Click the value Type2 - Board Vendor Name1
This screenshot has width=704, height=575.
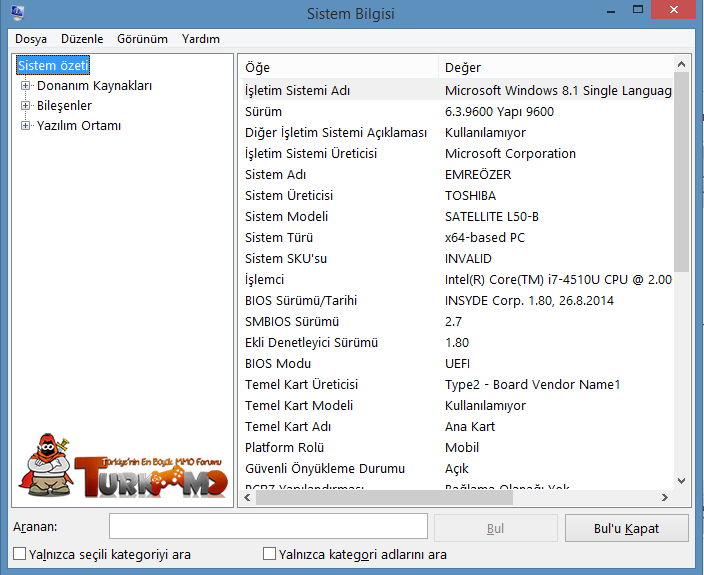pos(532,385)
